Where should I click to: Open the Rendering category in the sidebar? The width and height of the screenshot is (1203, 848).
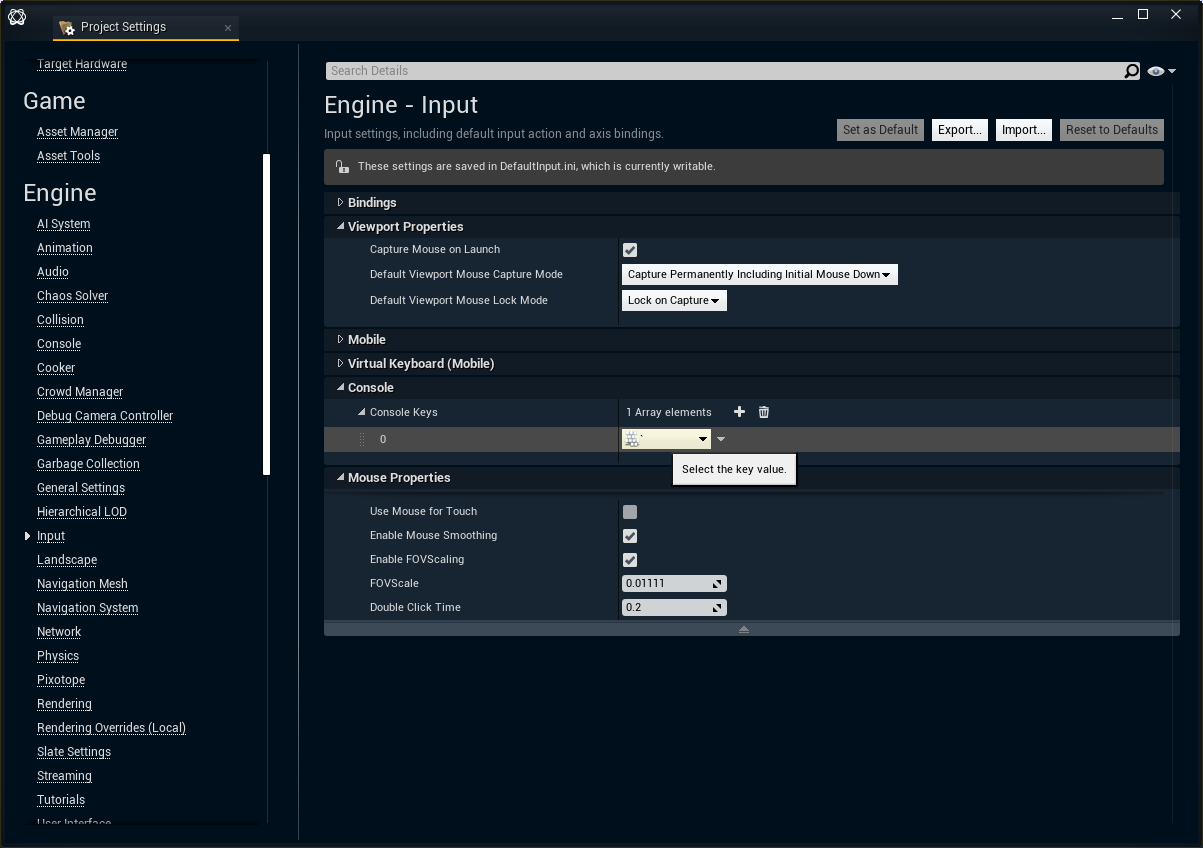tap(64, 704)
